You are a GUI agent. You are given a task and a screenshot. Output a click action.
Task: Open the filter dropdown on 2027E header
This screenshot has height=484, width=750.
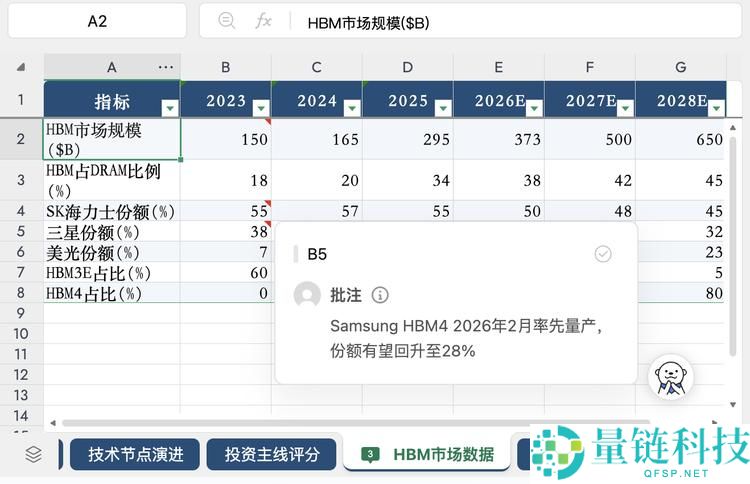point(625,108)
